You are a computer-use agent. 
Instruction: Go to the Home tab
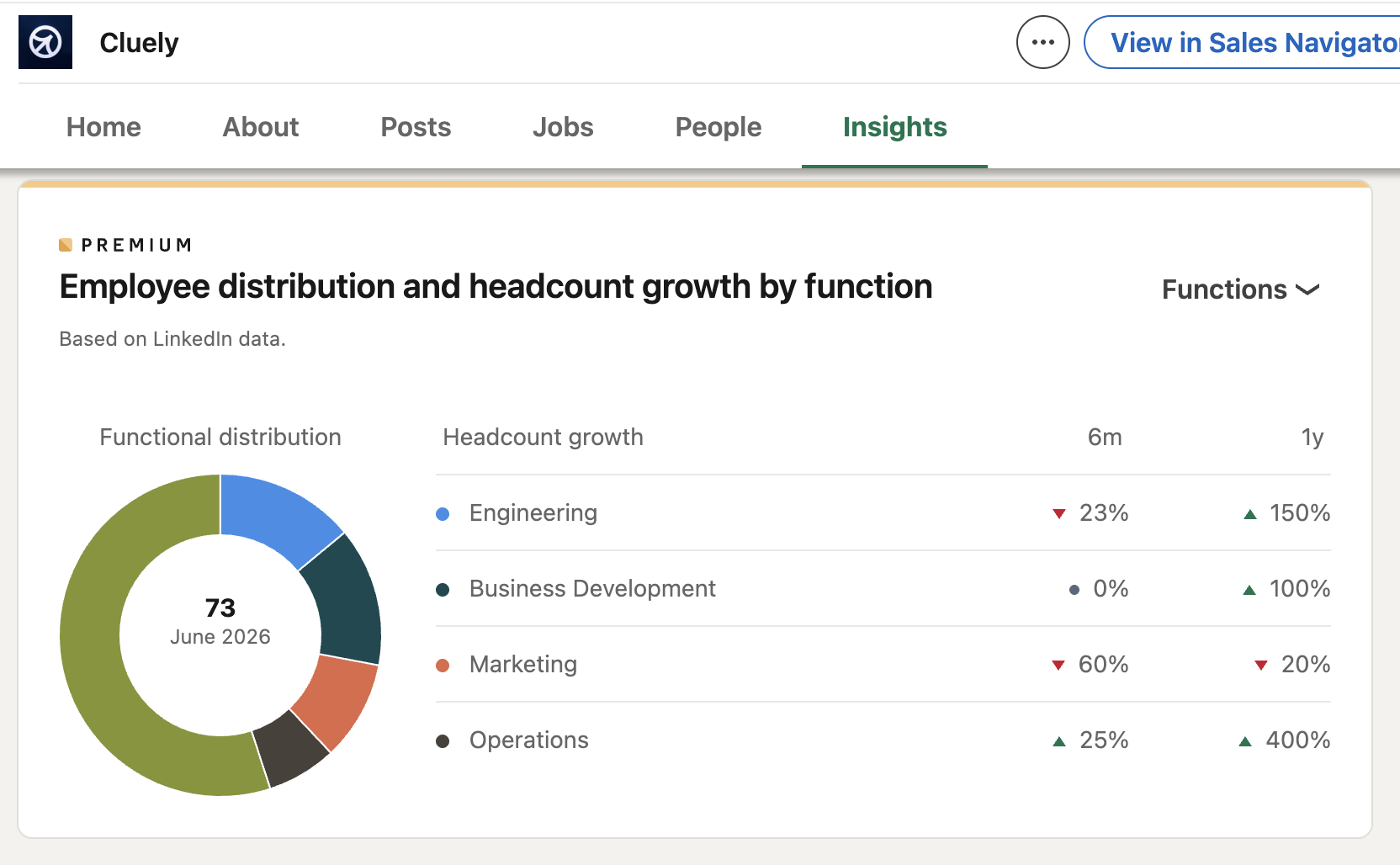(103, 127)
